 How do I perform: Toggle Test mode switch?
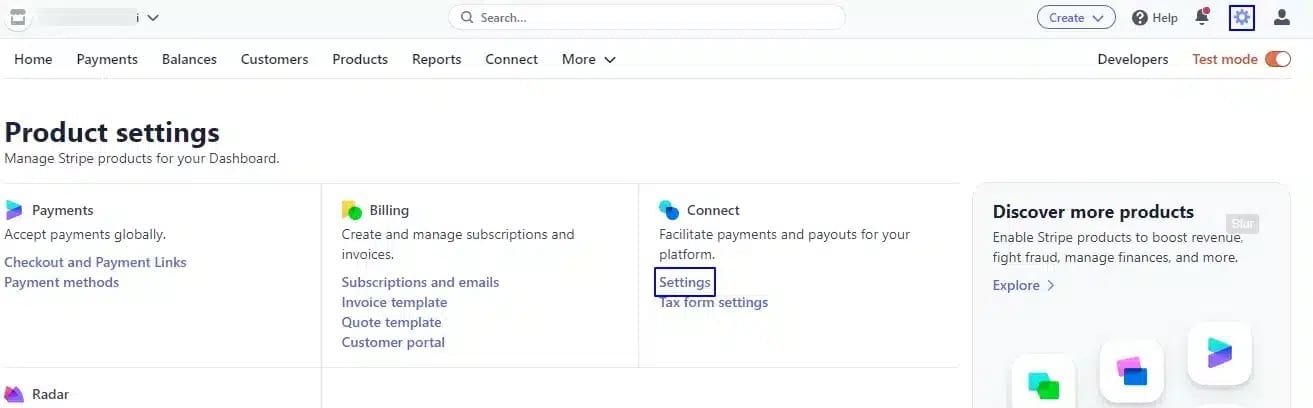[x=1278, y=59]
